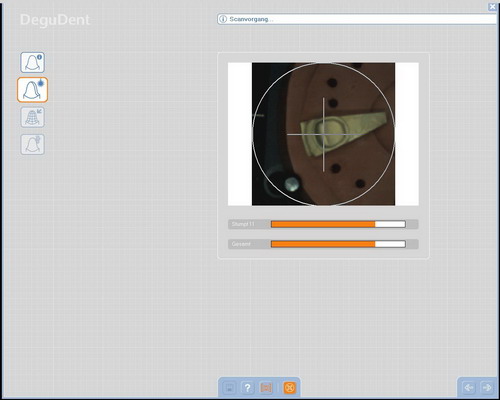Click the Stumpf 11 progress bar
Screen dimensions: 500x400
pos(338,224)
